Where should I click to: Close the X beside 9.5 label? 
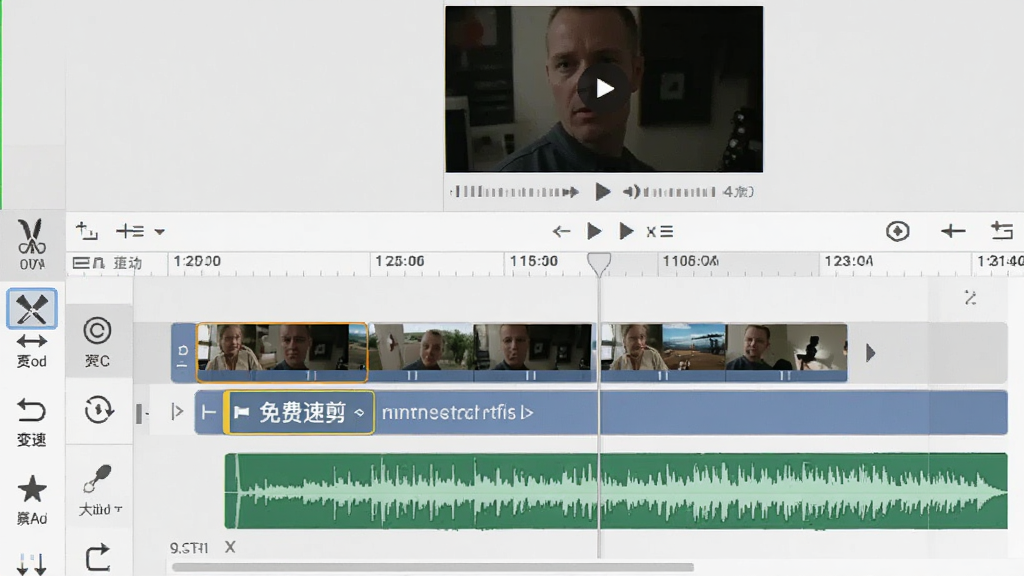coord(230,547)
